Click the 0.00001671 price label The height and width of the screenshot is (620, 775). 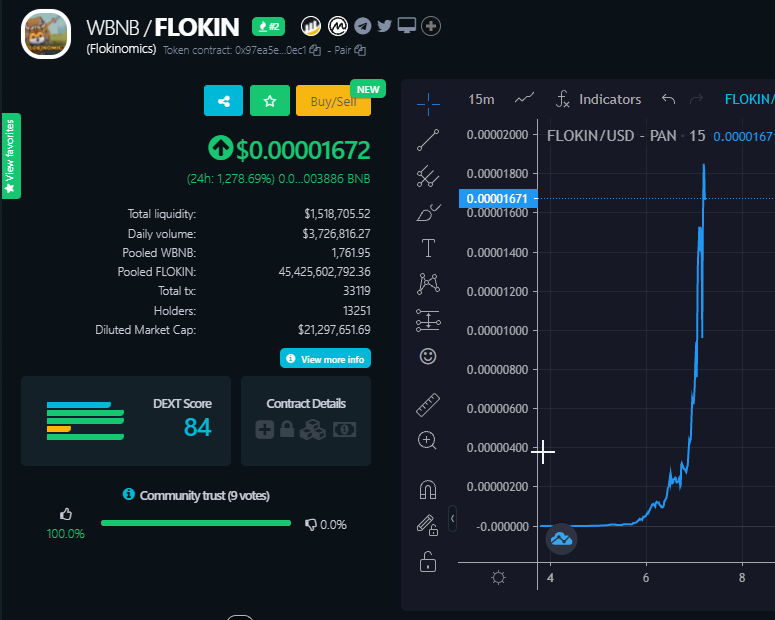point(497,198)
